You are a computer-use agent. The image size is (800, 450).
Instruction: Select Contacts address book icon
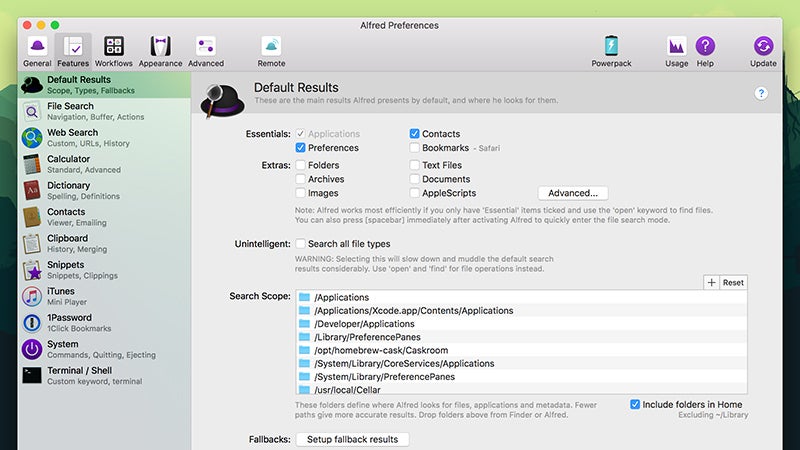pos(32,217)
